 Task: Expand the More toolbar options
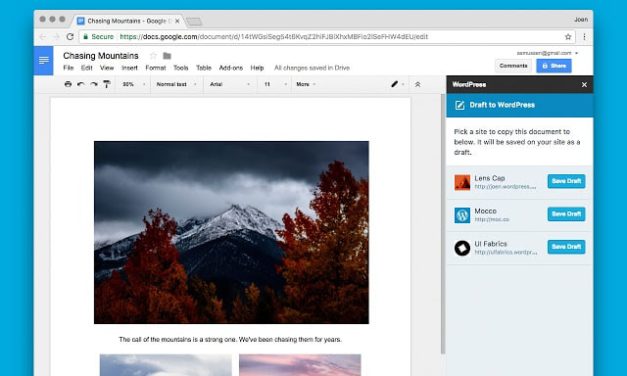[x=306, y=84]
